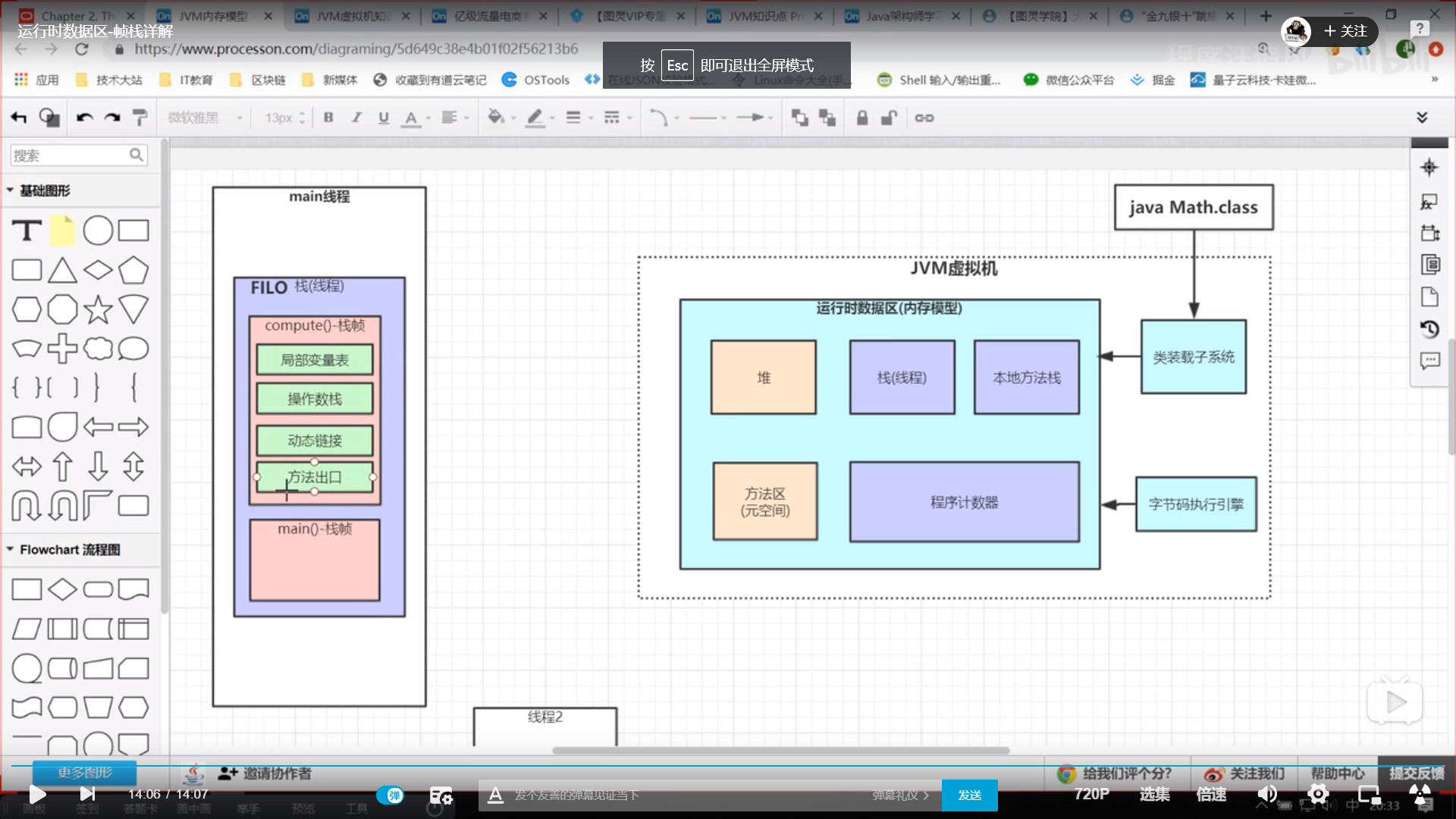Click the redo icon in editor toolbar
The image size is (1456, 819).
(112, 118)
